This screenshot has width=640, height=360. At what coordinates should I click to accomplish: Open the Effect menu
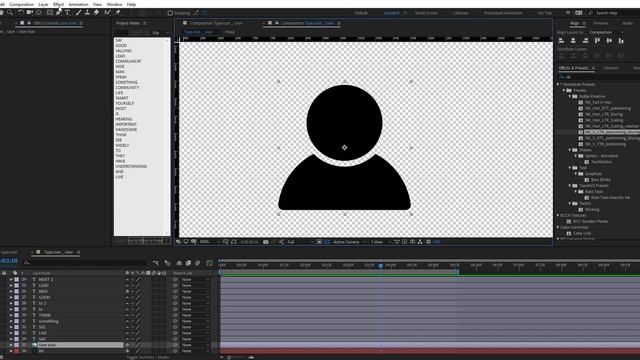[58, 4]
